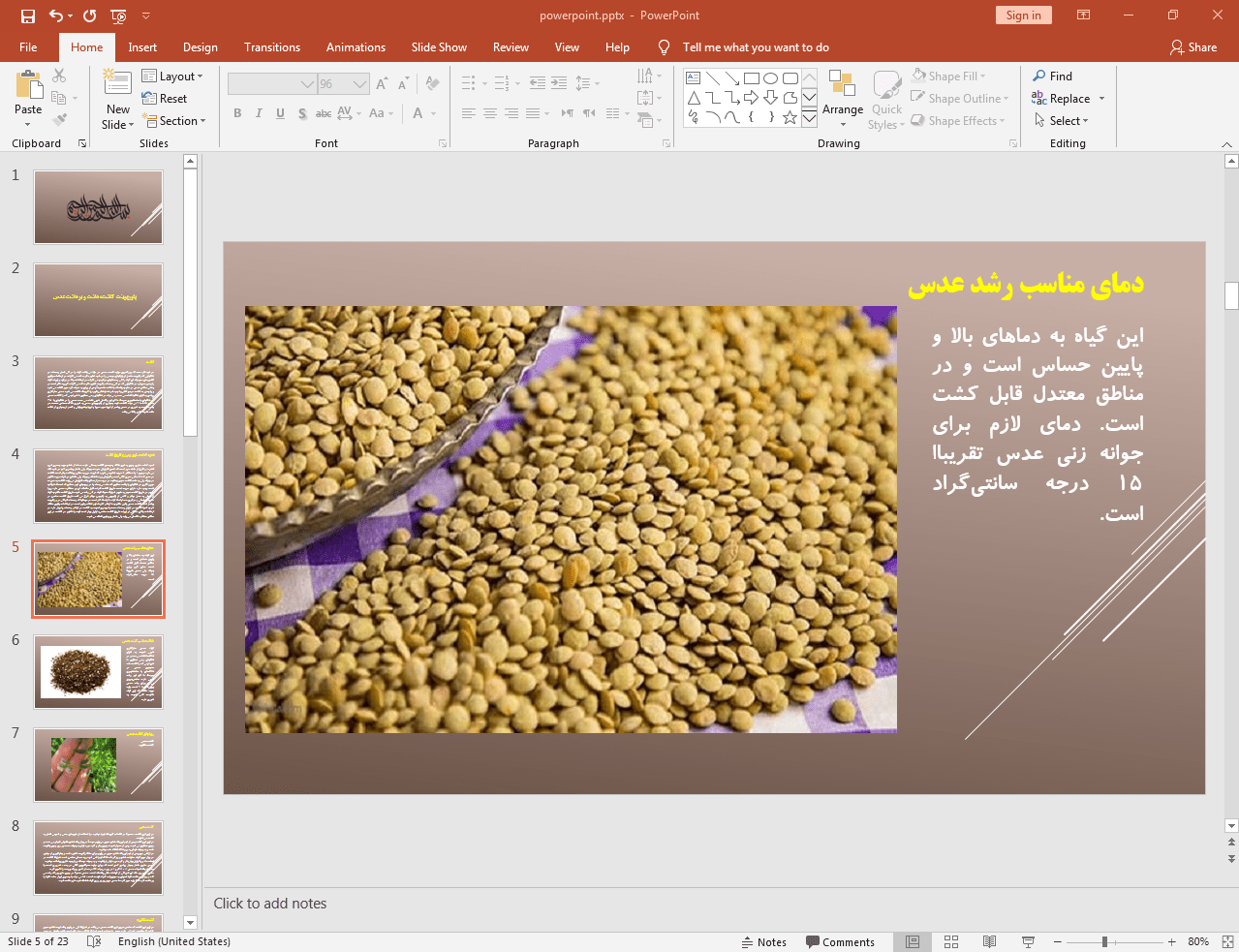Clear all formatting icon
This screenshot has width=1239, height=952.
coord(432,84)
